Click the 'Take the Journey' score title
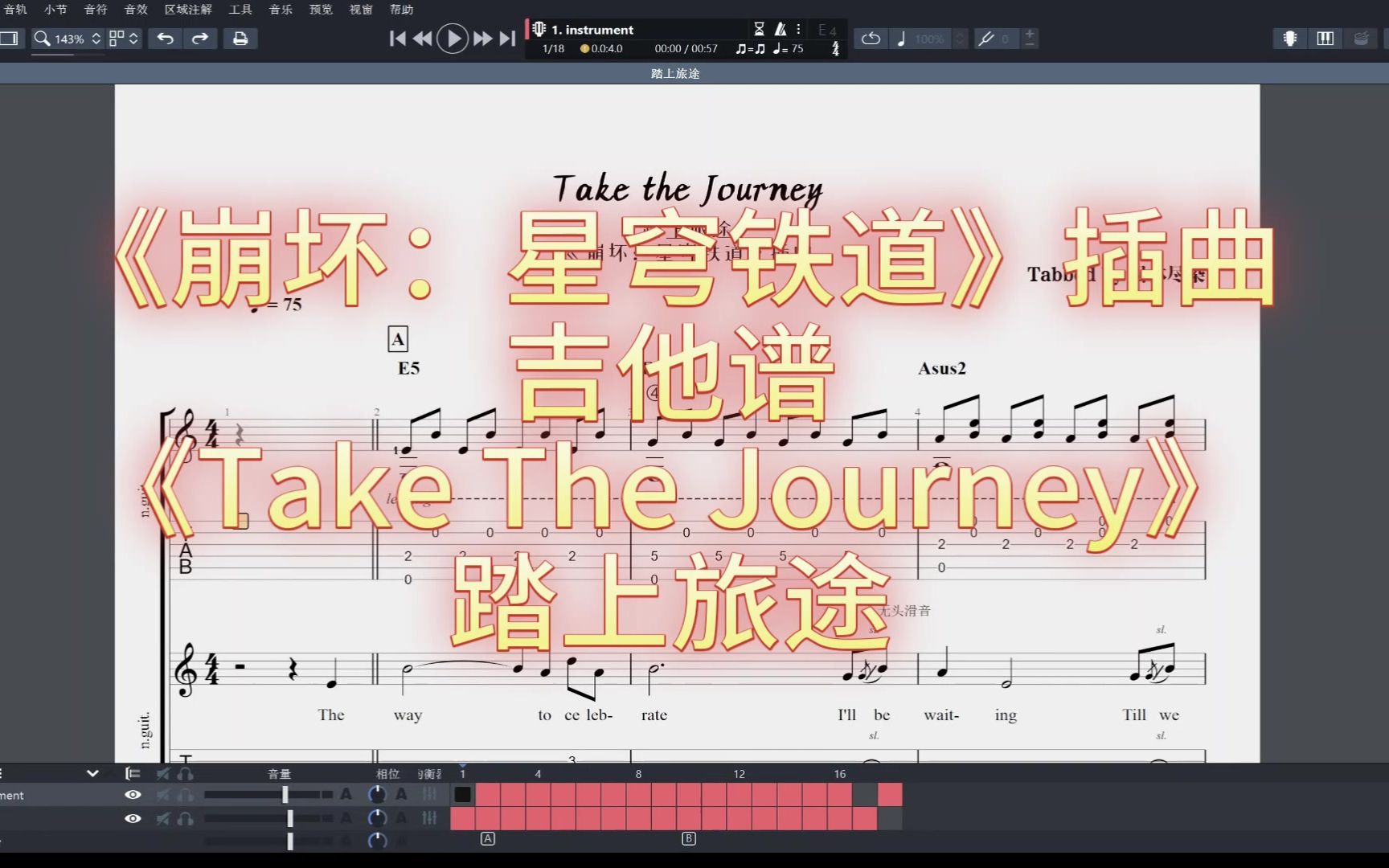The width and height of the screenshot is (1389, 868). click(x=688, y=190)
